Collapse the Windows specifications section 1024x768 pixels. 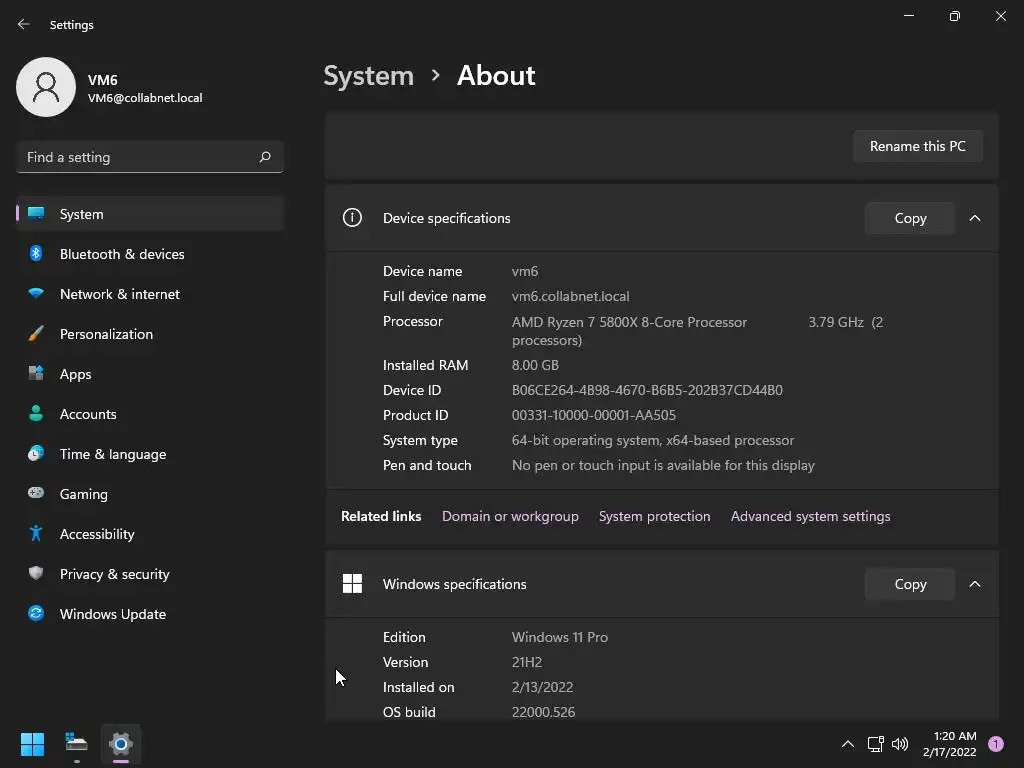[975, 584]
